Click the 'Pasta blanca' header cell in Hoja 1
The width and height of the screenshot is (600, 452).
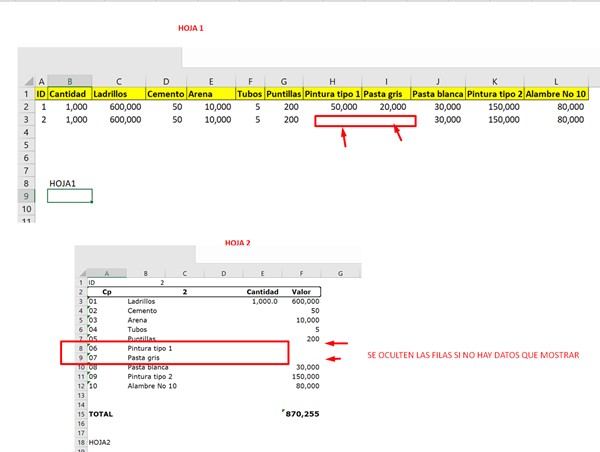pos(438,94)
